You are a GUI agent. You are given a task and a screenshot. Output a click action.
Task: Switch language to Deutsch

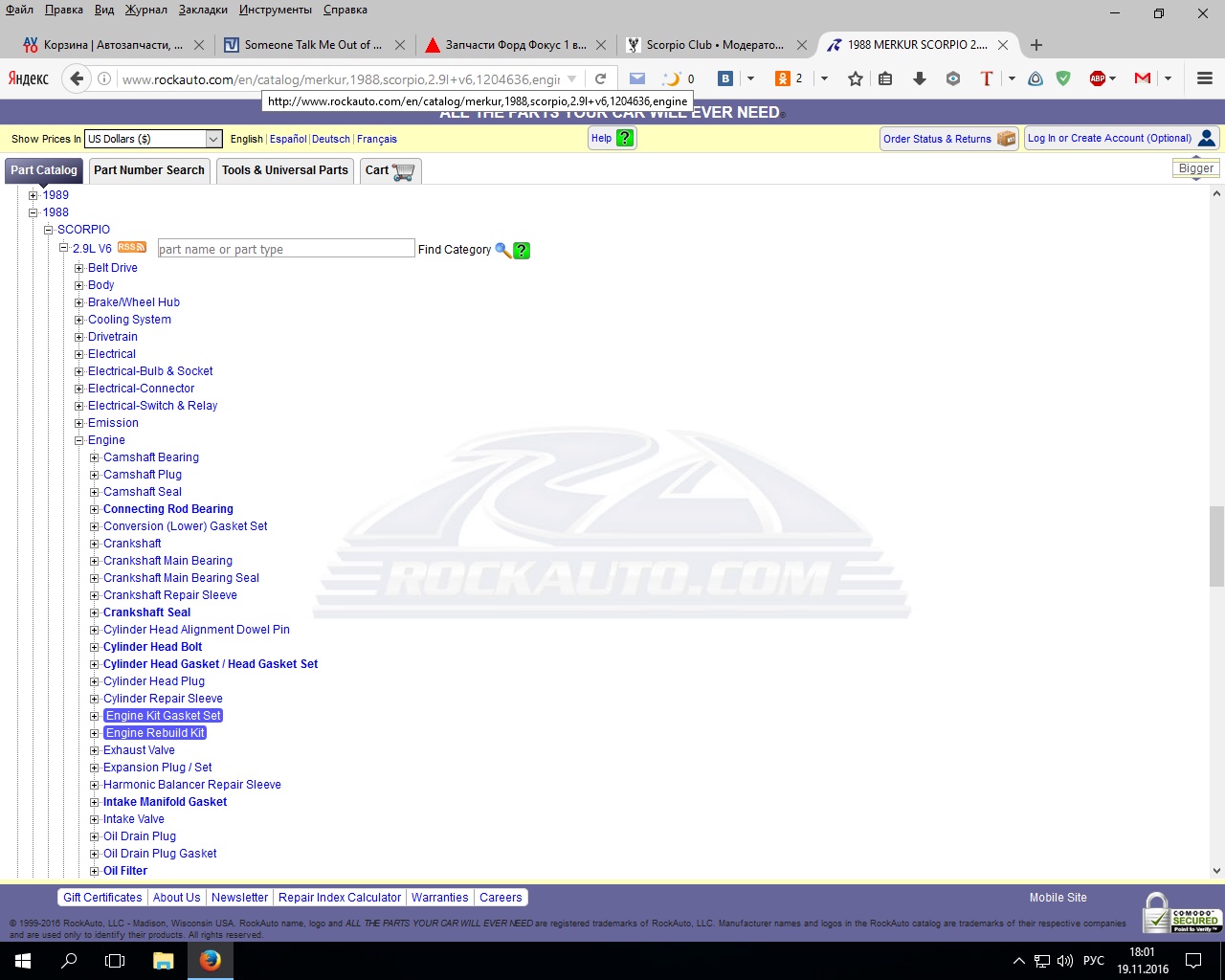331,139
